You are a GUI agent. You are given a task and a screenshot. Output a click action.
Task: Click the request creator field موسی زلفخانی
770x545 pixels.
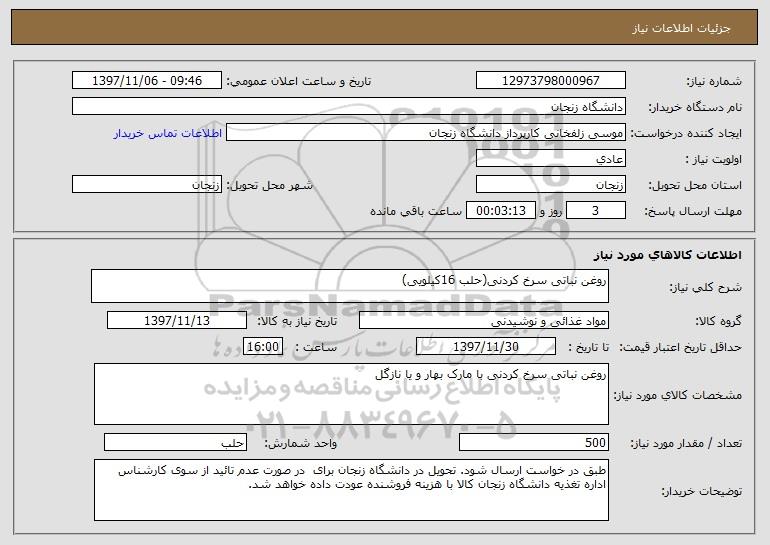(x=426, y=133)
